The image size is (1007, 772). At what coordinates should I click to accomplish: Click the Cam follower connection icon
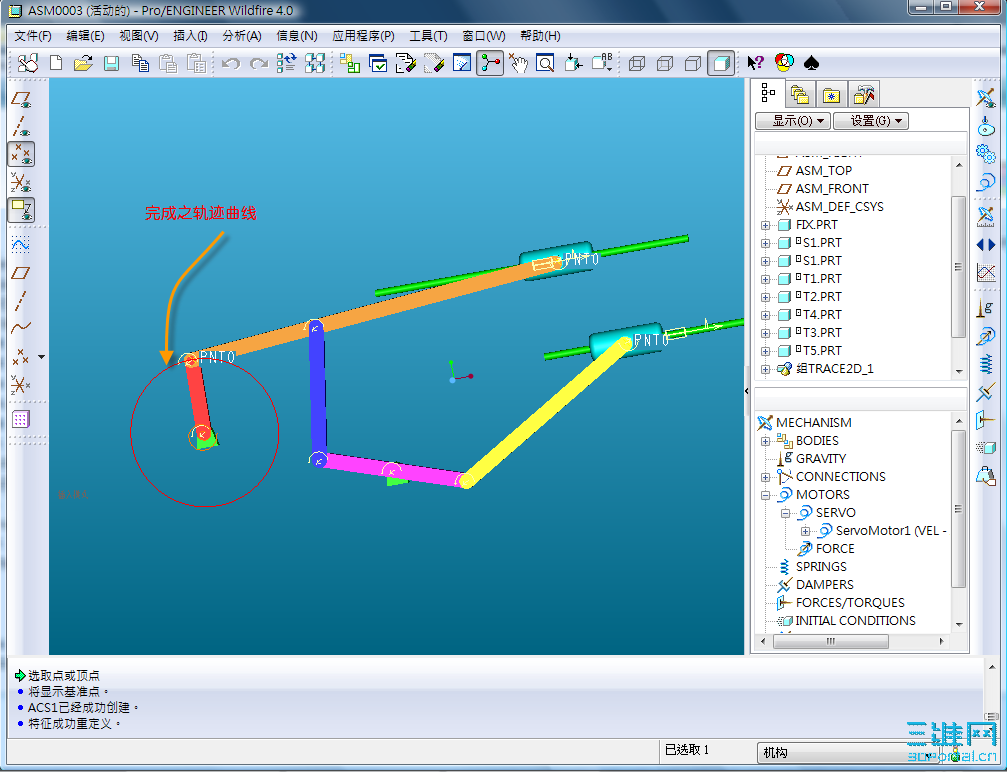coord(985,128)
